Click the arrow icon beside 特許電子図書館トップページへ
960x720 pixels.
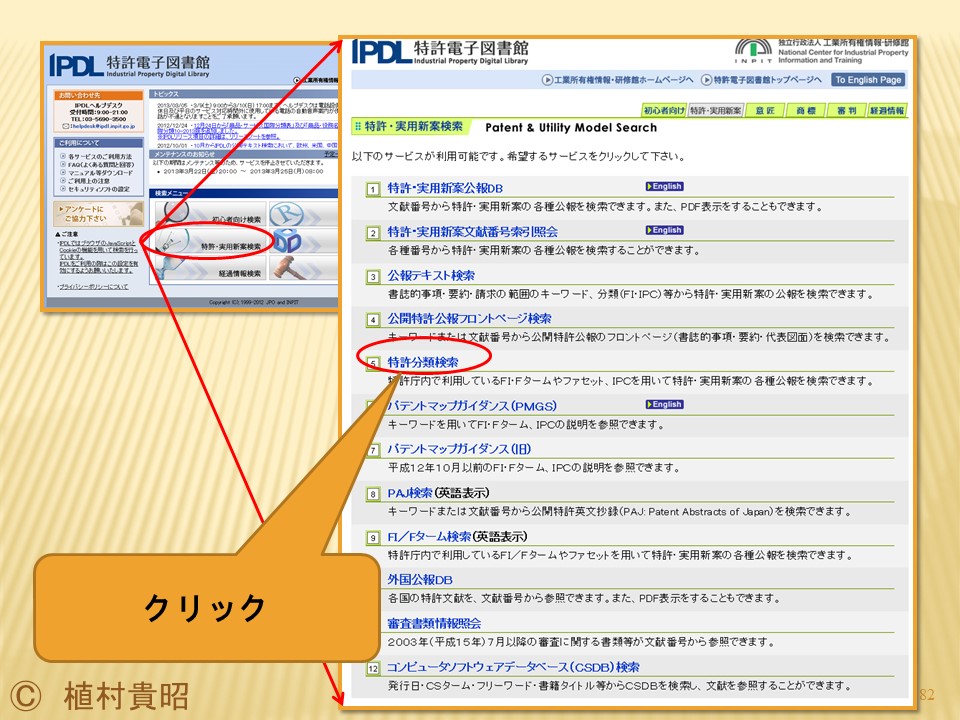(706, 80)
